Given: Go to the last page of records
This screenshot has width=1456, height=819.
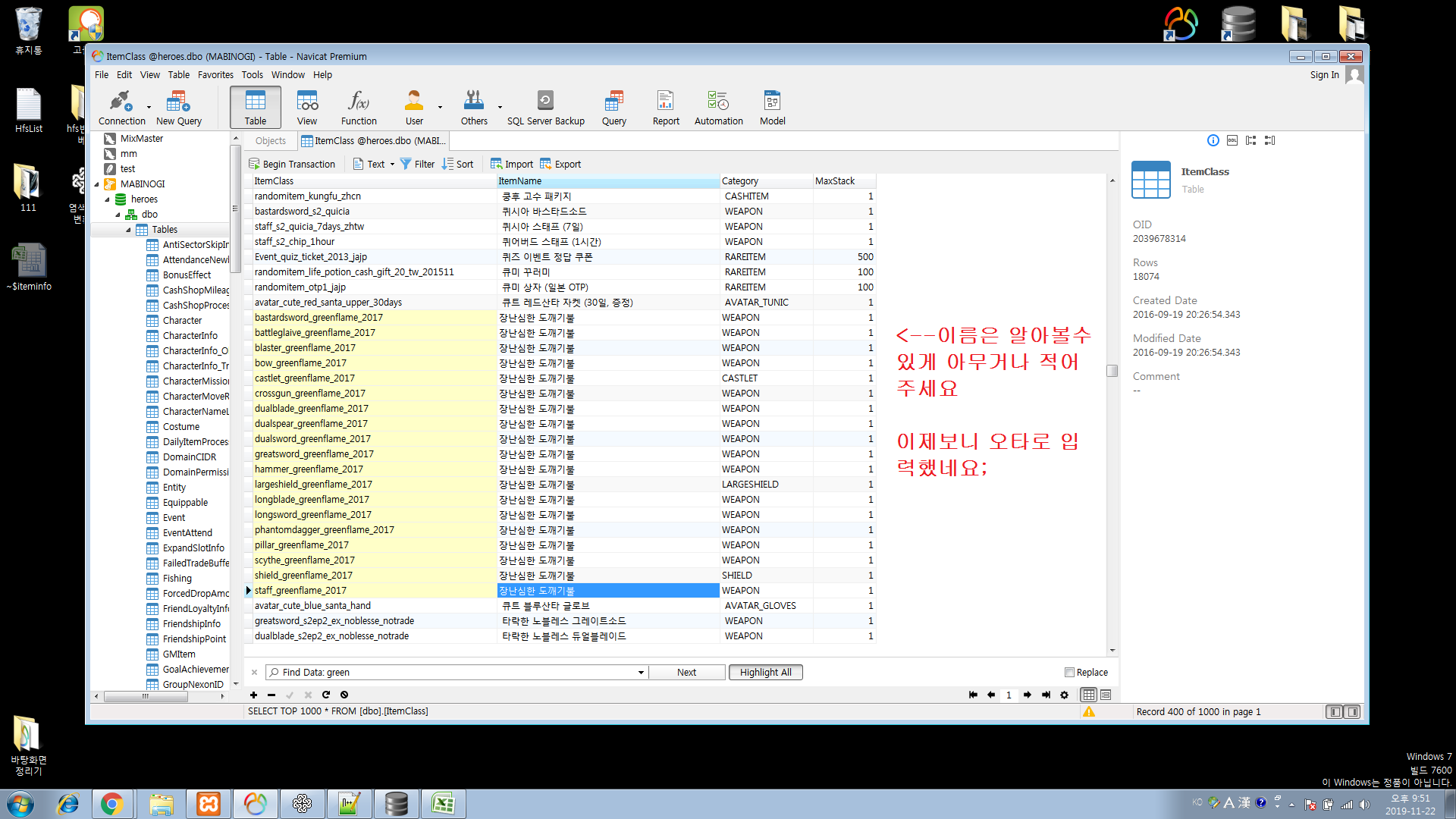Looking at the screenshot, I should [1046, 695].
